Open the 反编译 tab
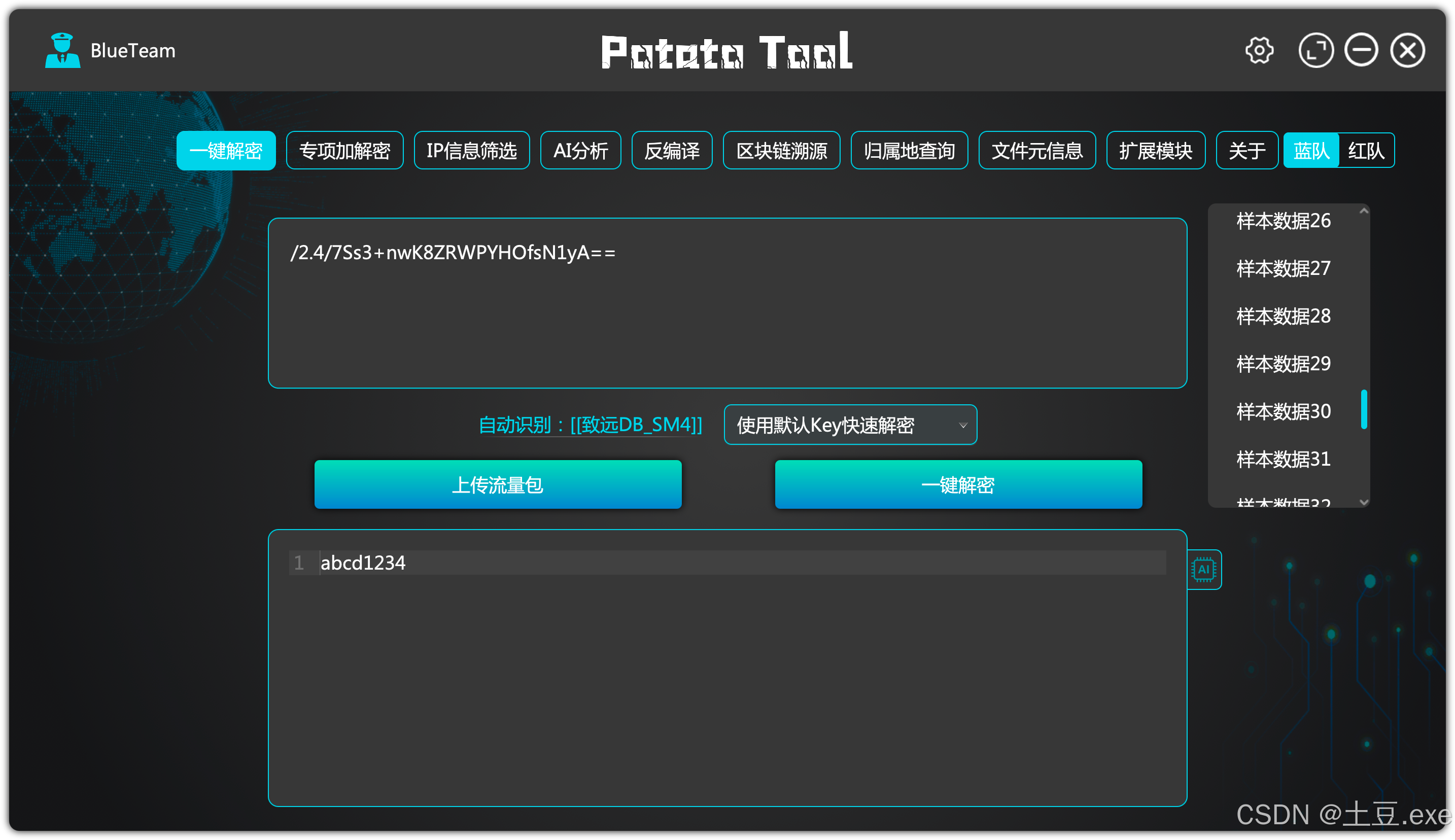The height and width of the screenshot is (840, 1455). point(672,151)
